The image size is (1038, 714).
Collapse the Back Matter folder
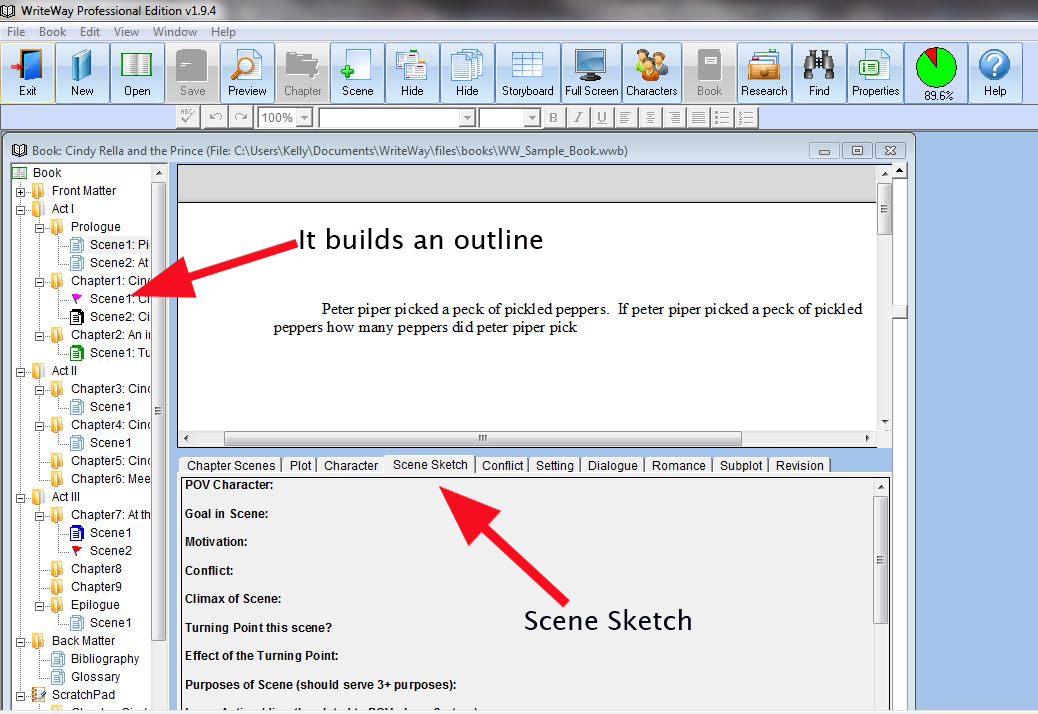pos(21,642)
